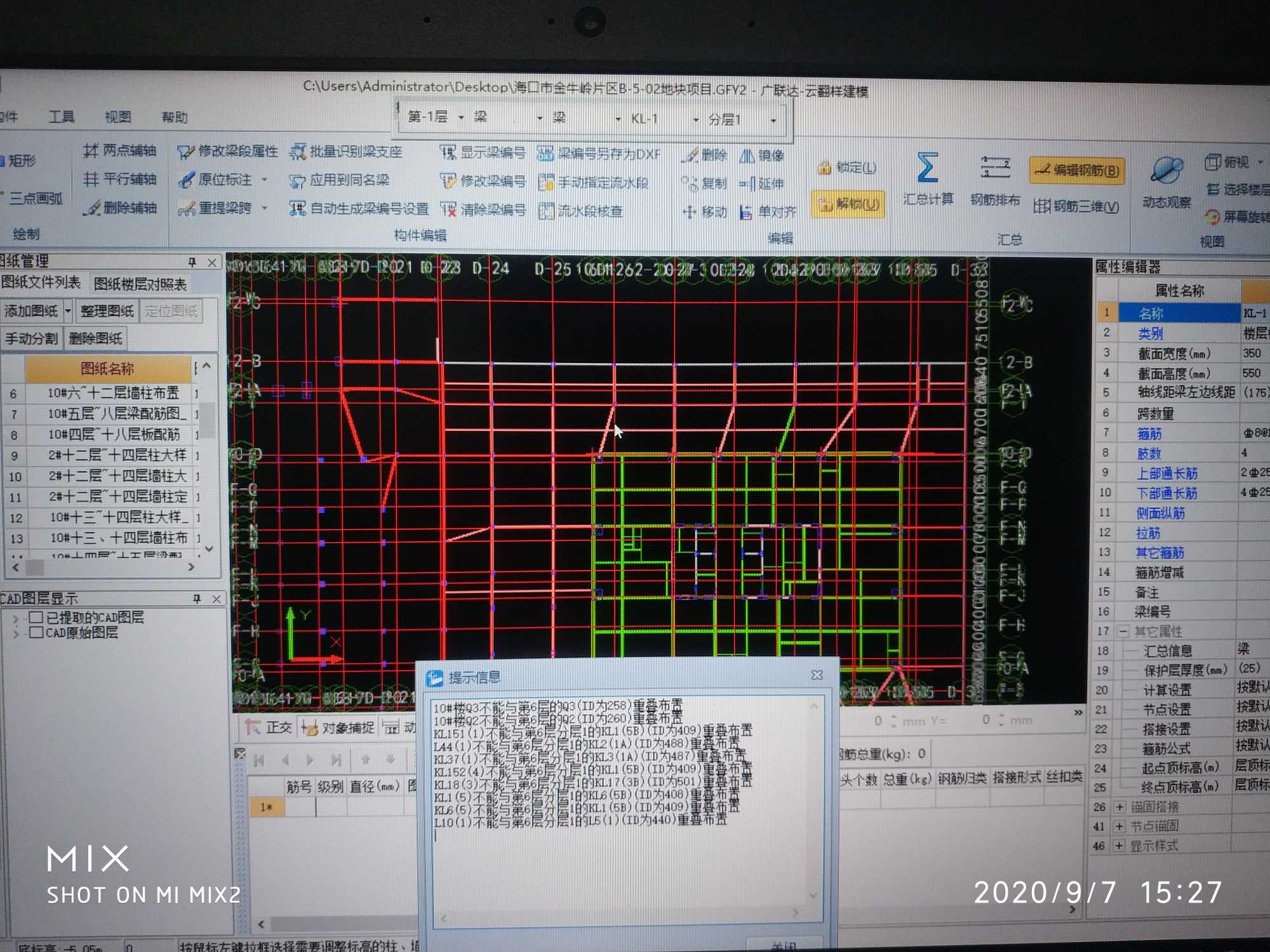
Task: Check the CAD原始图层 checkbox
Action: coord(36,632)
